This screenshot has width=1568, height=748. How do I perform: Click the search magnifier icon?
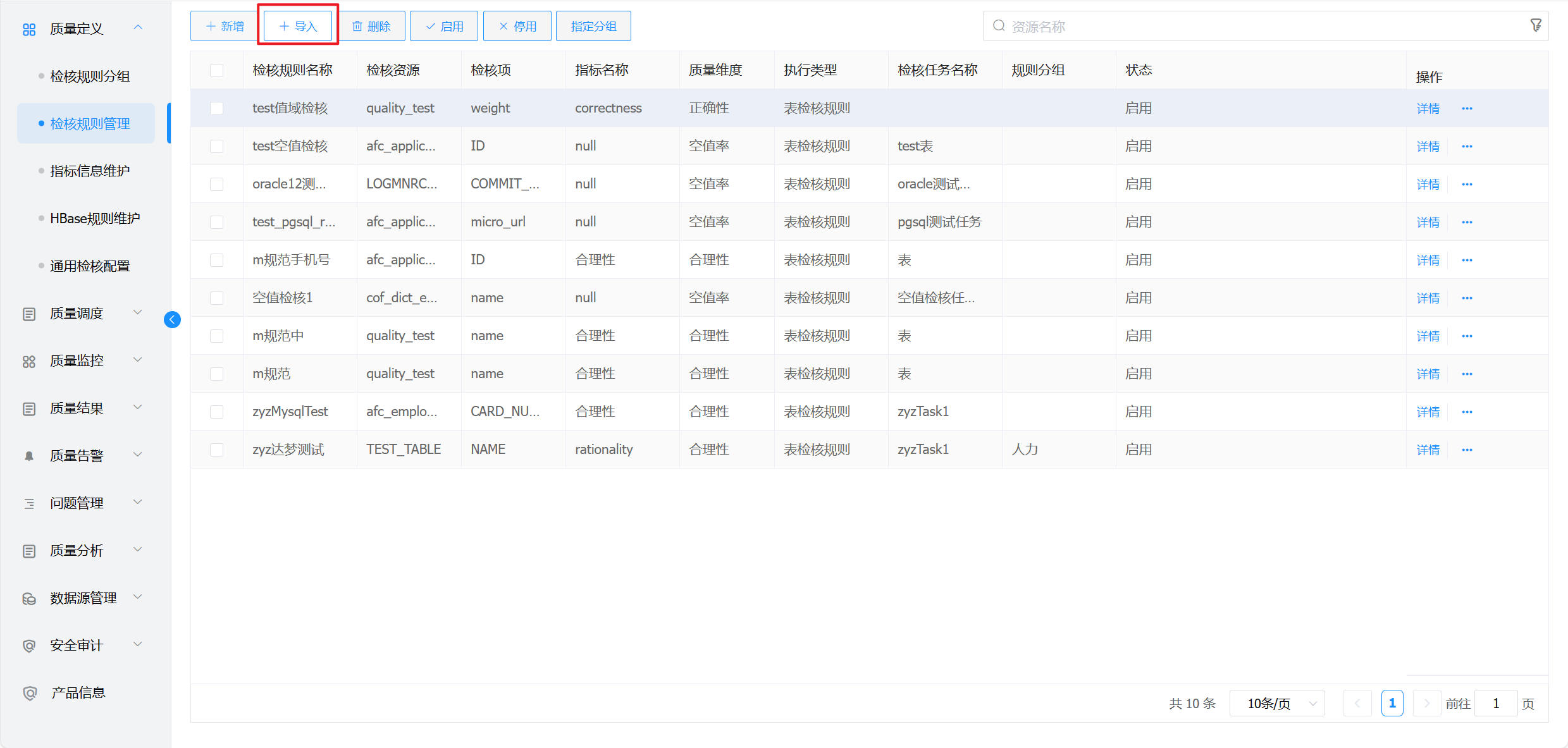(x=999, y=26)
